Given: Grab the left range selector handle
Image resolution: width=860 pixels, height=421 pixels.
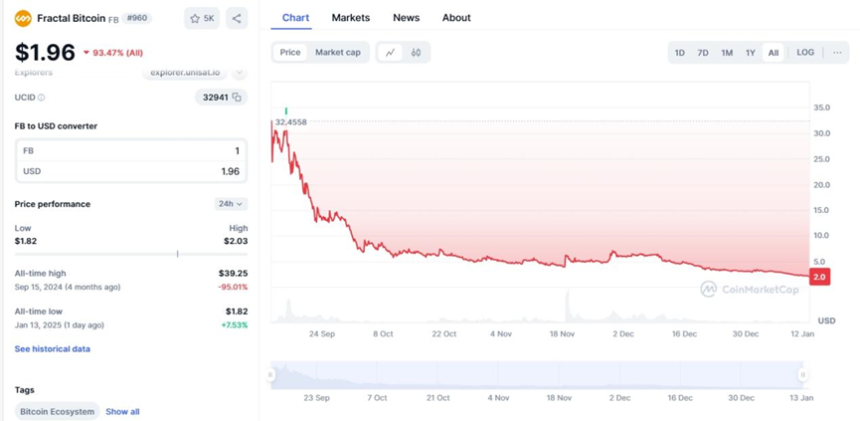Looking at the screenshot, I should click(x=270, y=375).
